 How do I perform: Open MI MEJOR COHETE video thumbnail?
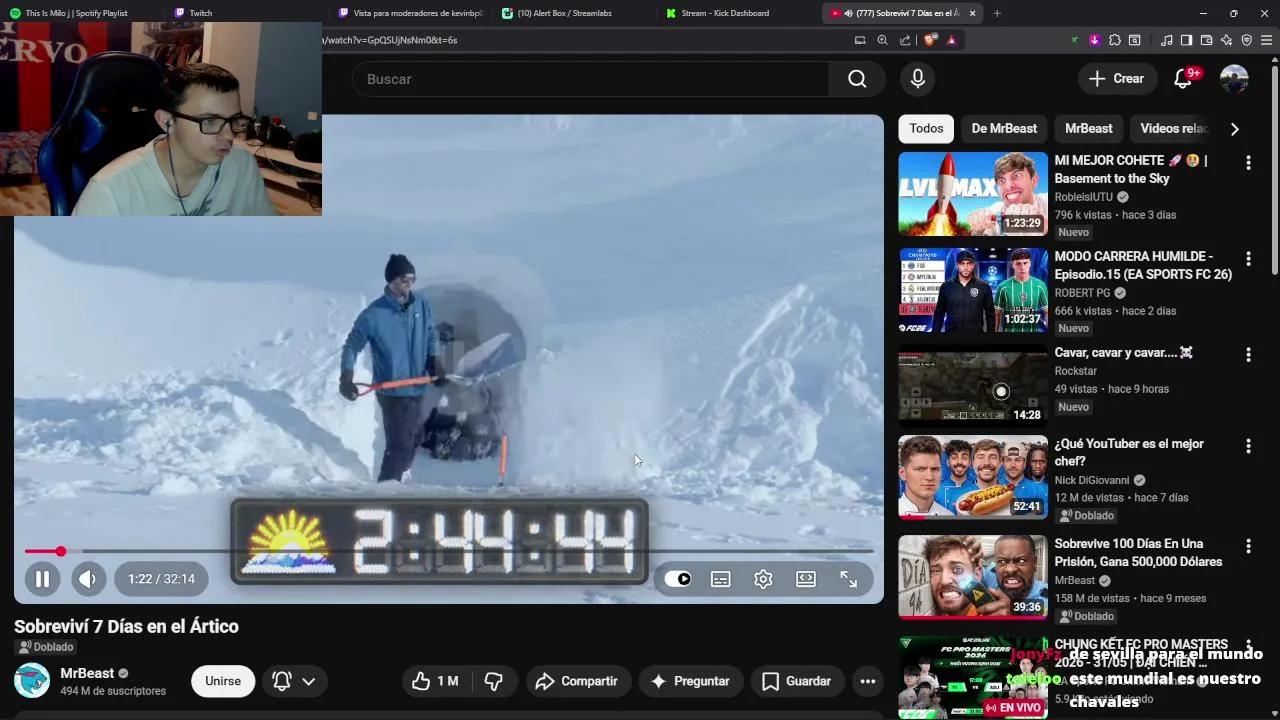[973, 194]
